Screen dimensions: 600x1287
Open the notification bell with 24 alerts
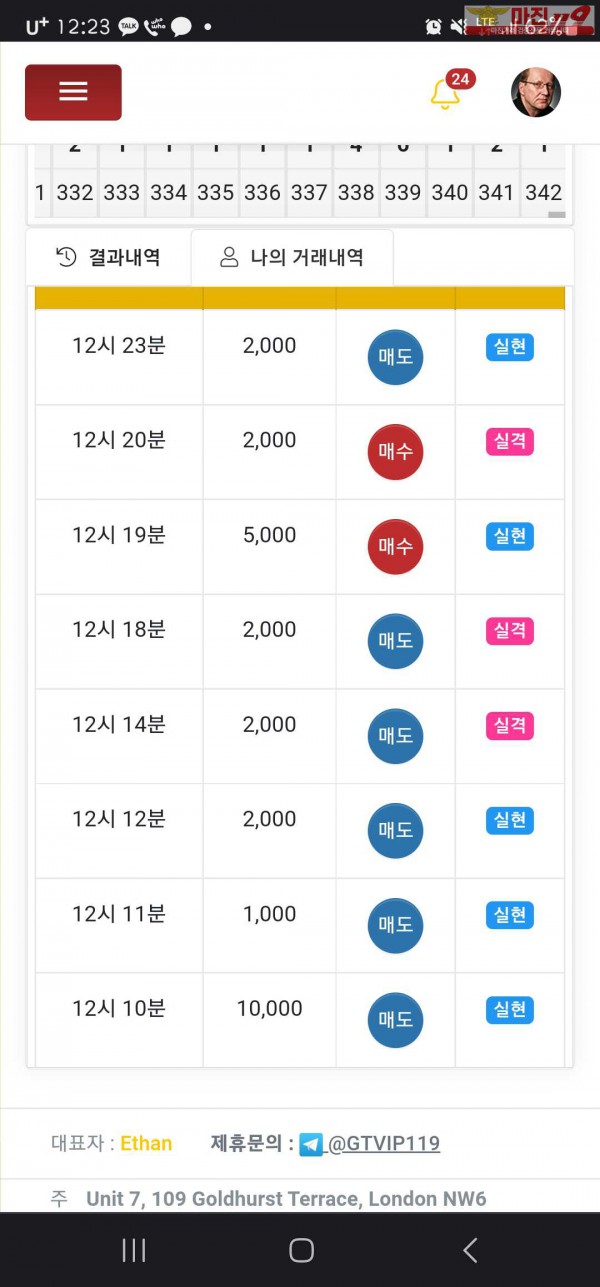[446, 93]
